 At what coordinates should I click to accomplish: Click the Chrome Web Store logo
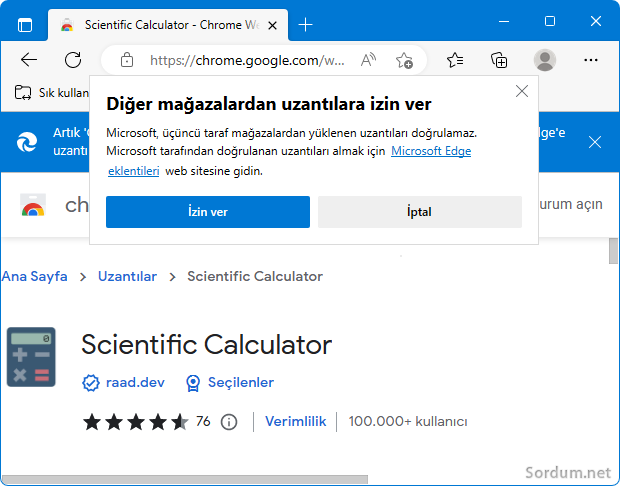tap(33, 205)
